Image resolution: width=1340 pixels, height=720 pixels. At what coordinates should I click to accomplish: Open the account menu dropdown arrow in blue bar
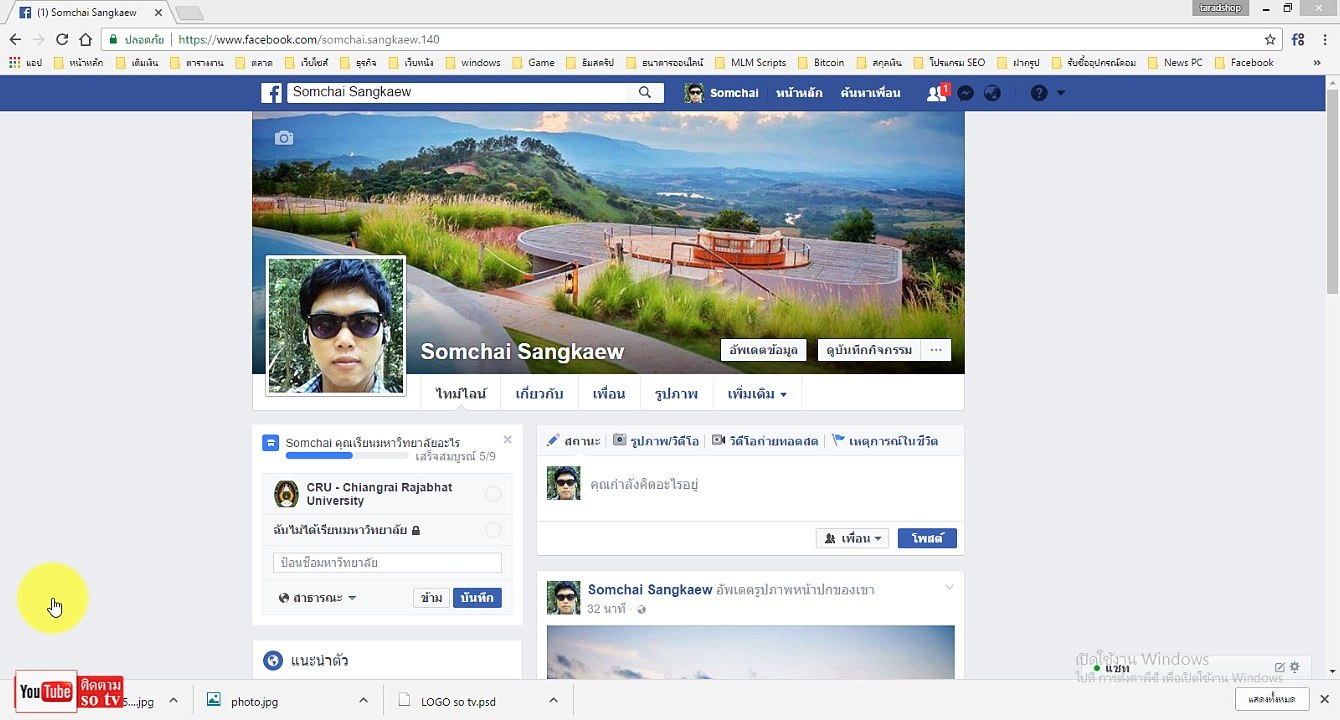(x=1061, y=93)
